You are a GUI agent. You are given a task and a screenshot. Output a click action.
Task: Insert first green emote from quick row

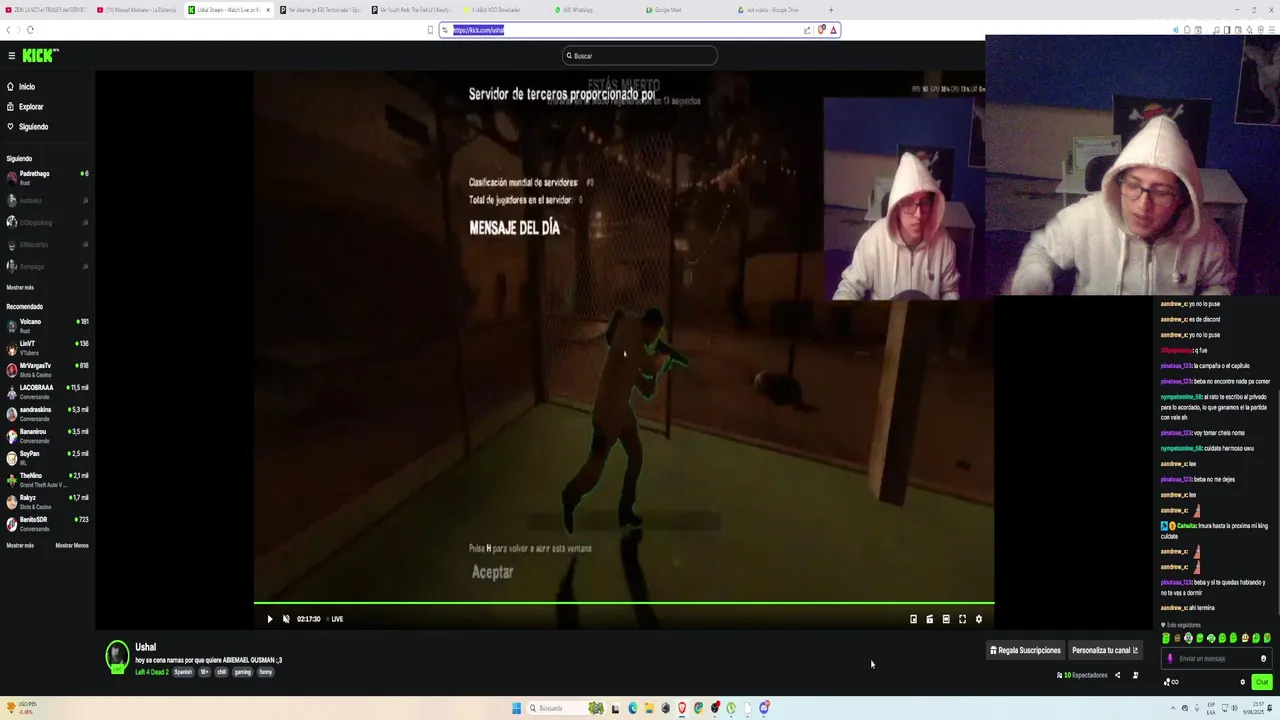[x=1166, y=638]
